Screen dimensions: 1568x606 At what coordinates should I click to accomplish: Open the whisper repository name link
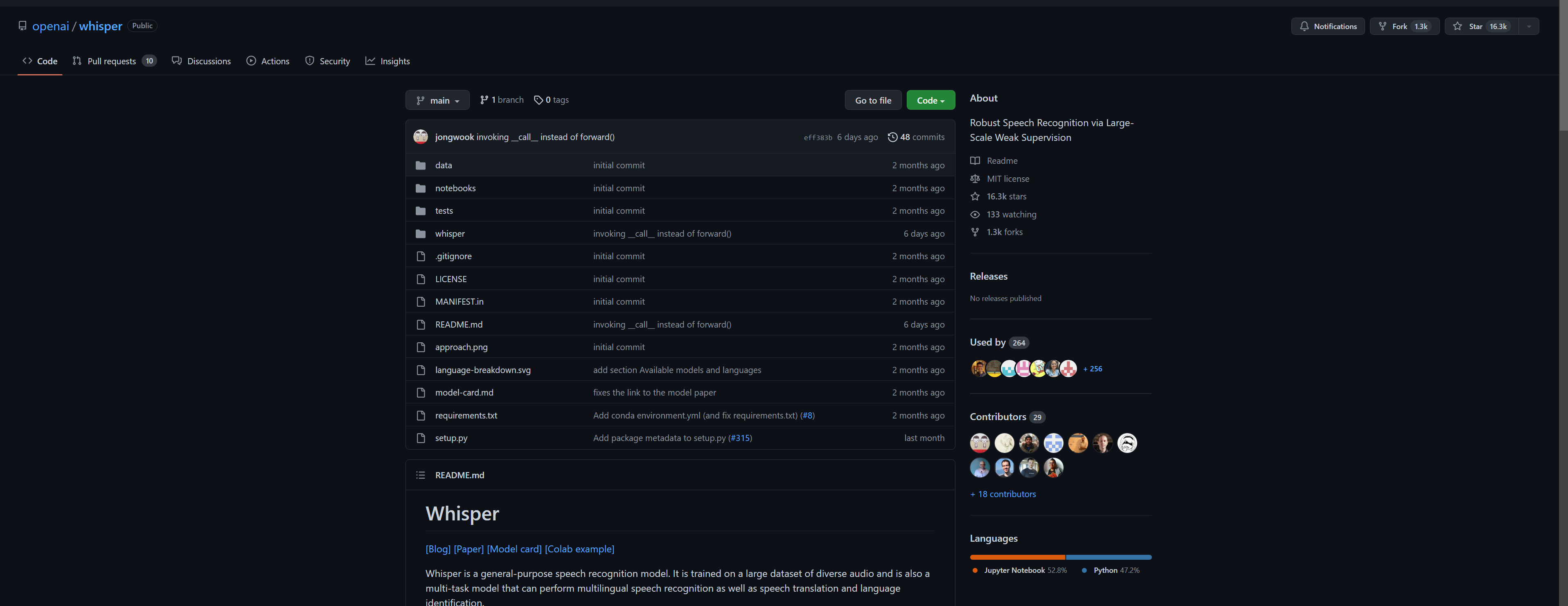click(x=100, y=25)
